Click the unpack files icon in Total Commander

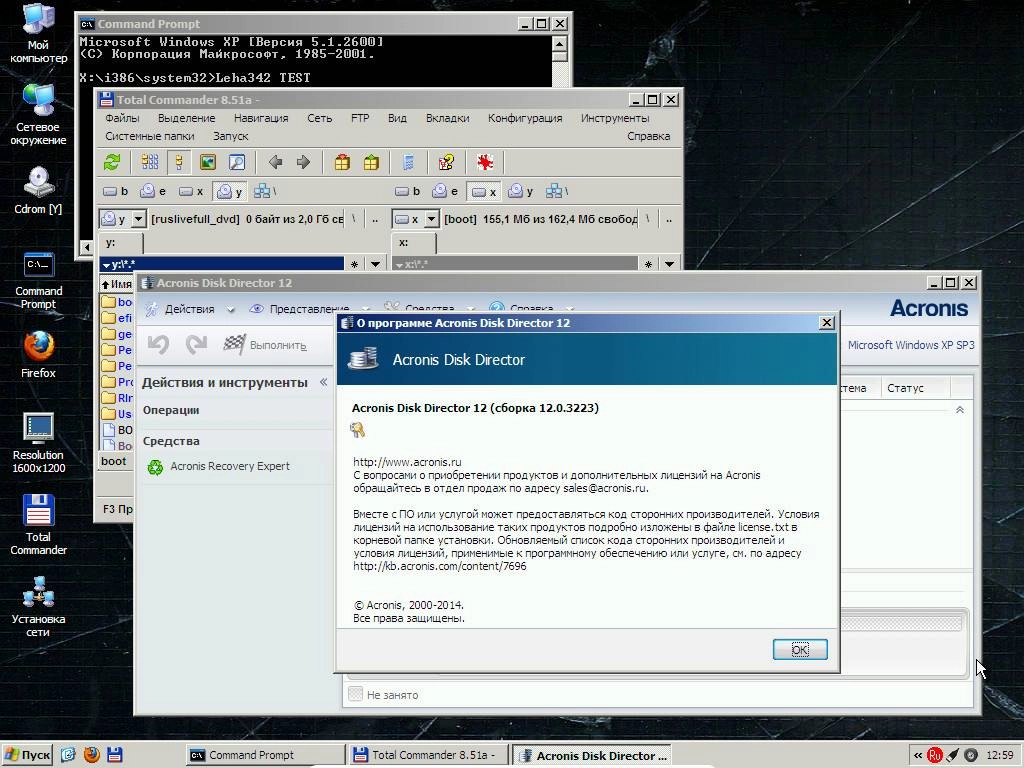pos(371,163)
